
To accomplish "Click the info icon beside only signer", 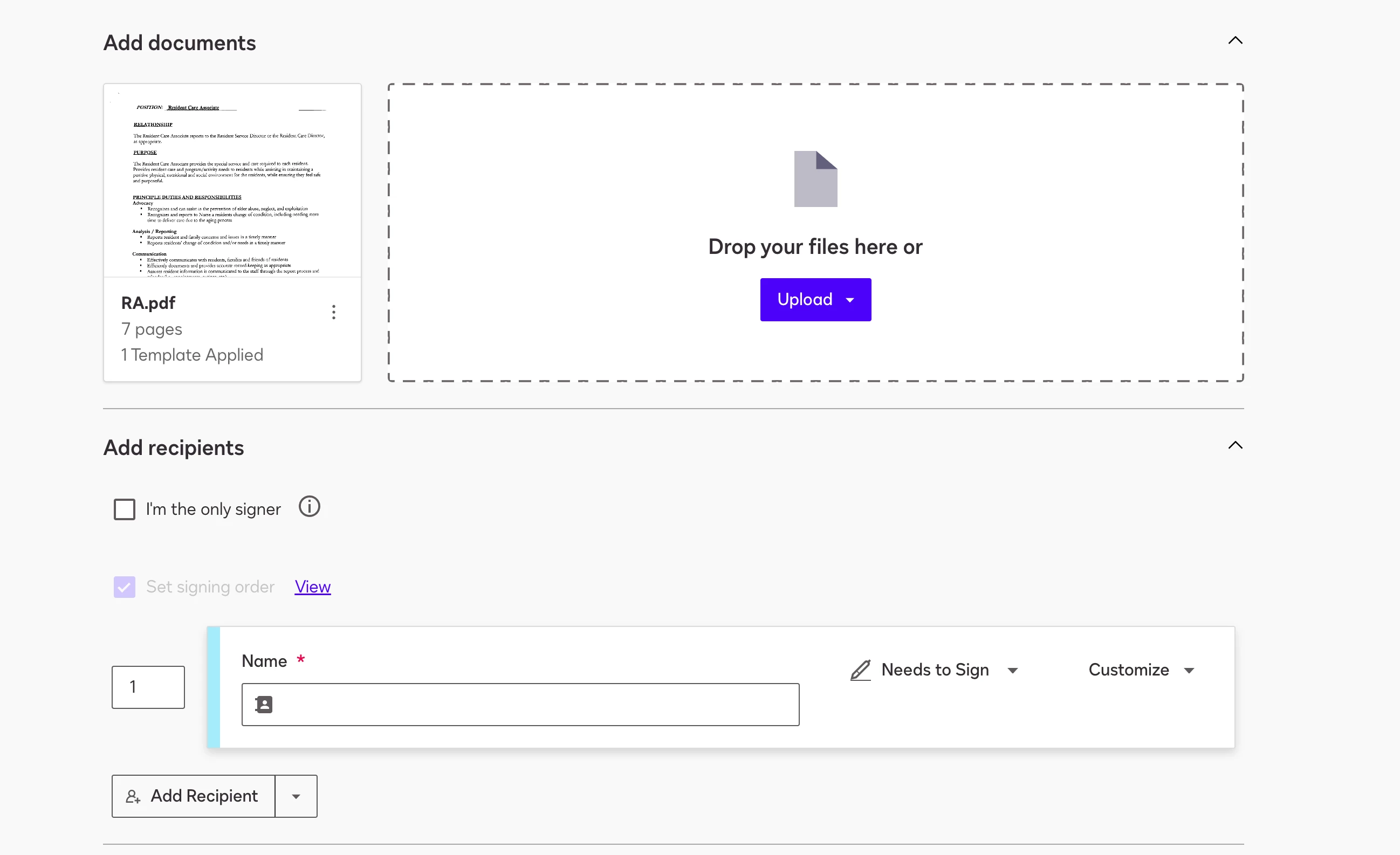I will tap(309, 507).
